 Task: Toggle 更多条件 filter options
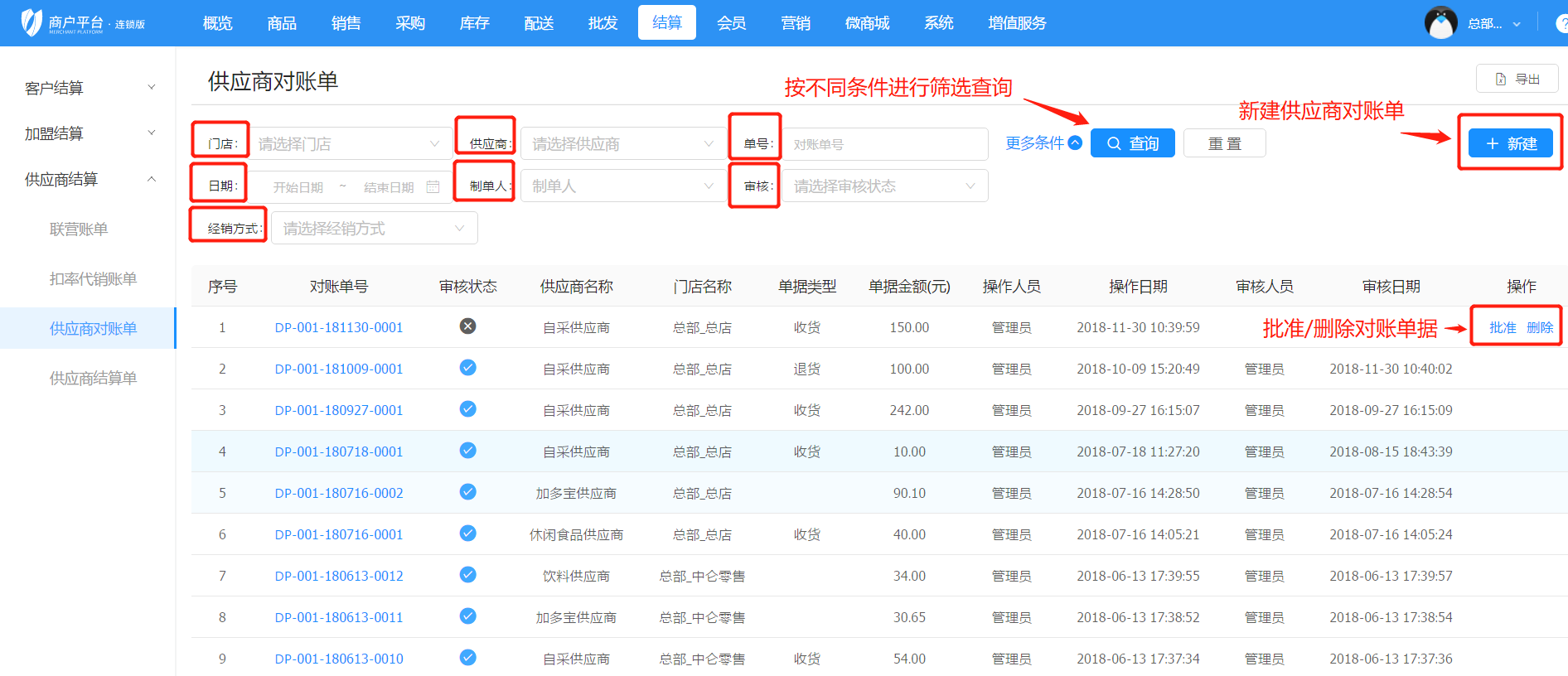[1043, 143]
